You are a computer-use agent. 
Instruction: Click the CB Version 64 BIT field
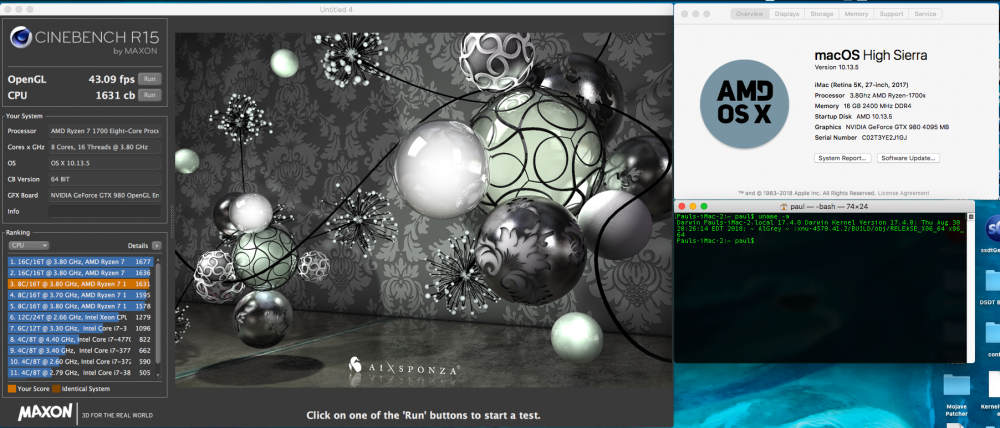pyautogui.click(x=105, y=179)
